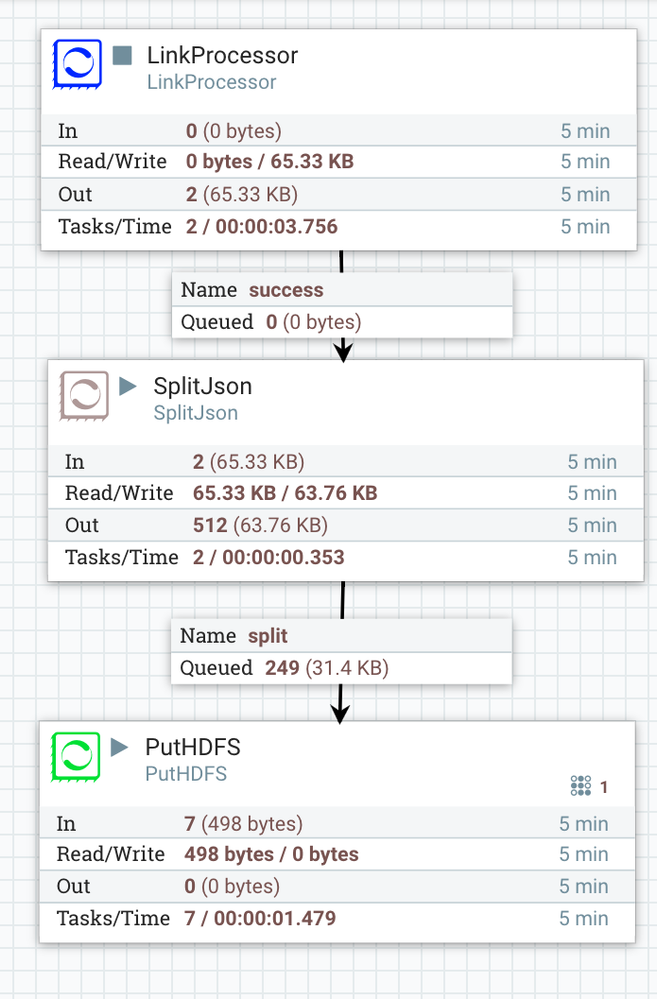
Task: Select the LinkProcessor title text
Action: coord(222,55)
